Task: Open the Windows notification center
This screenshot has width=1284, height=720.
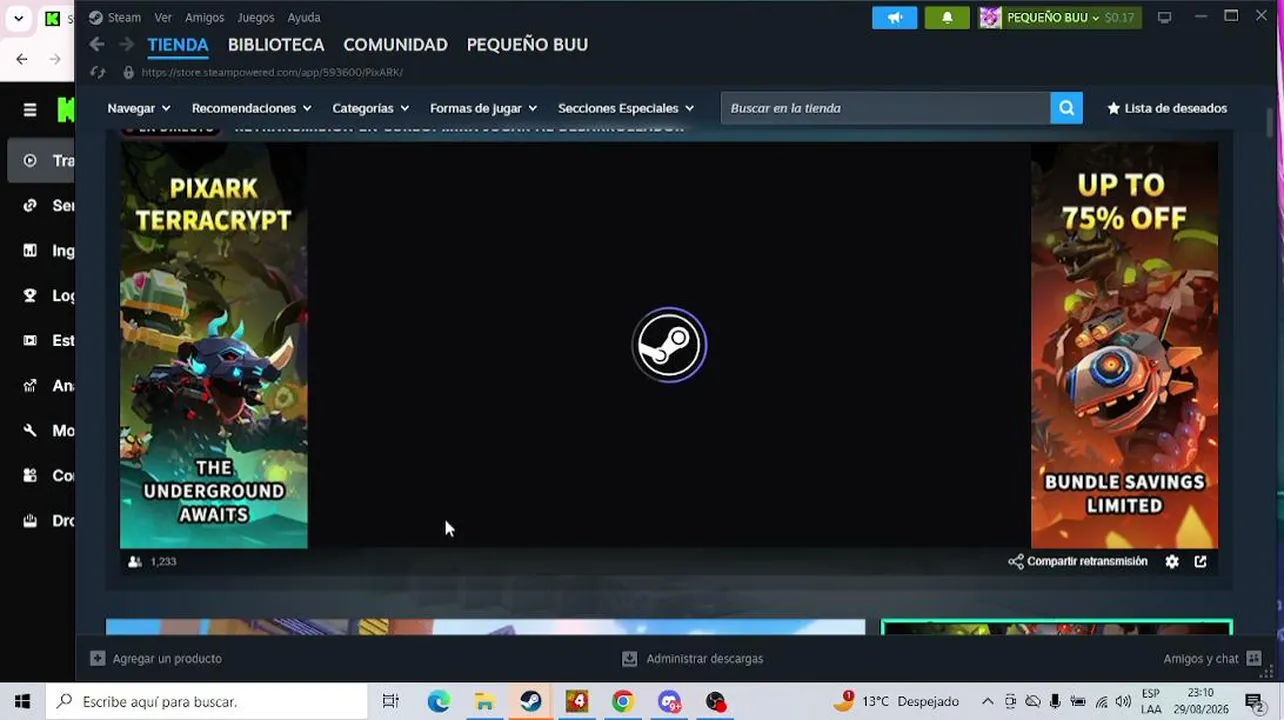Action: click(x=1254, y=702)
